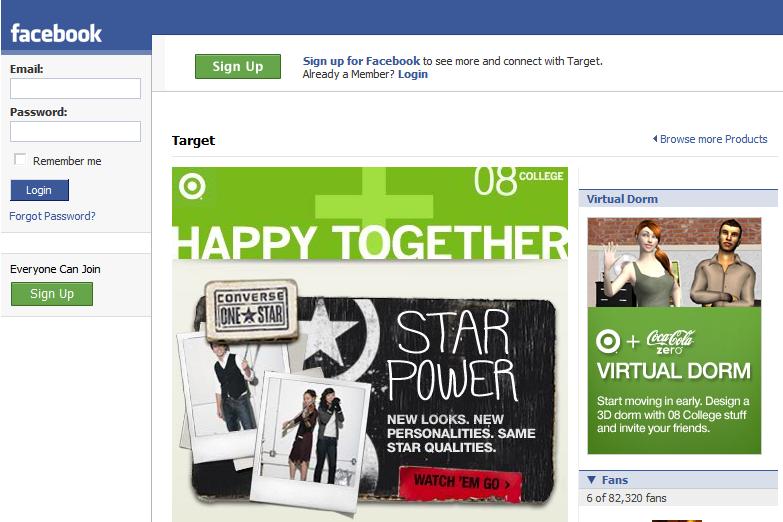This screenshot has width=783, height=522.
Task: Click the facebook logo
Action: click(x=56, y=33)
